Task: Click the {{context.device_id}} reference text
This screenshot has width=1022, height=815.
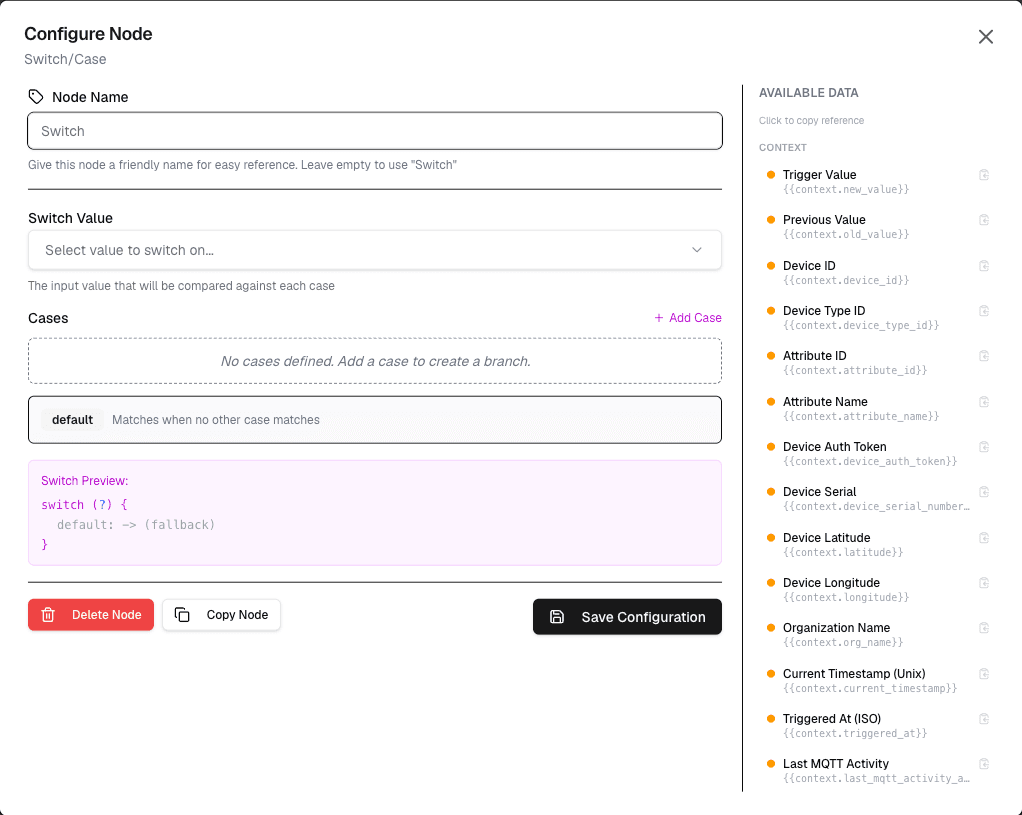Action: pyautogui.click(x=846, y=280)
